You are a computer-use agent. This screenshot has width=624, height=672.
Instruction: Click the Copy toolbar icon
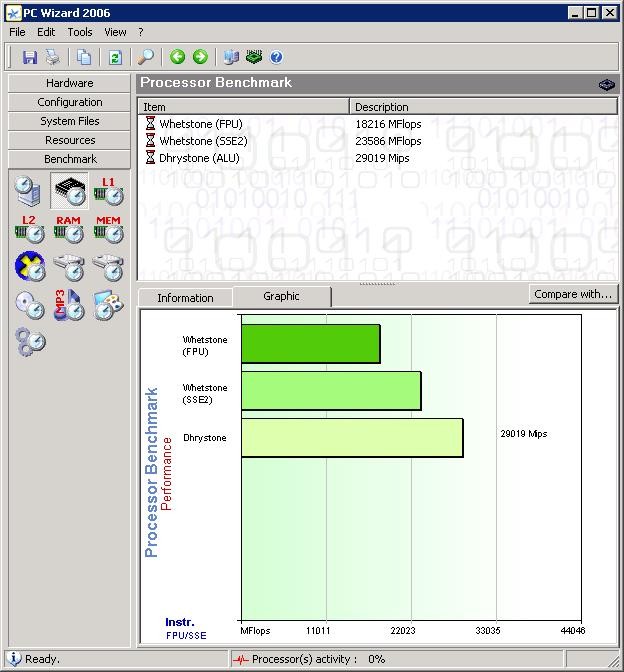pos(84,57)
